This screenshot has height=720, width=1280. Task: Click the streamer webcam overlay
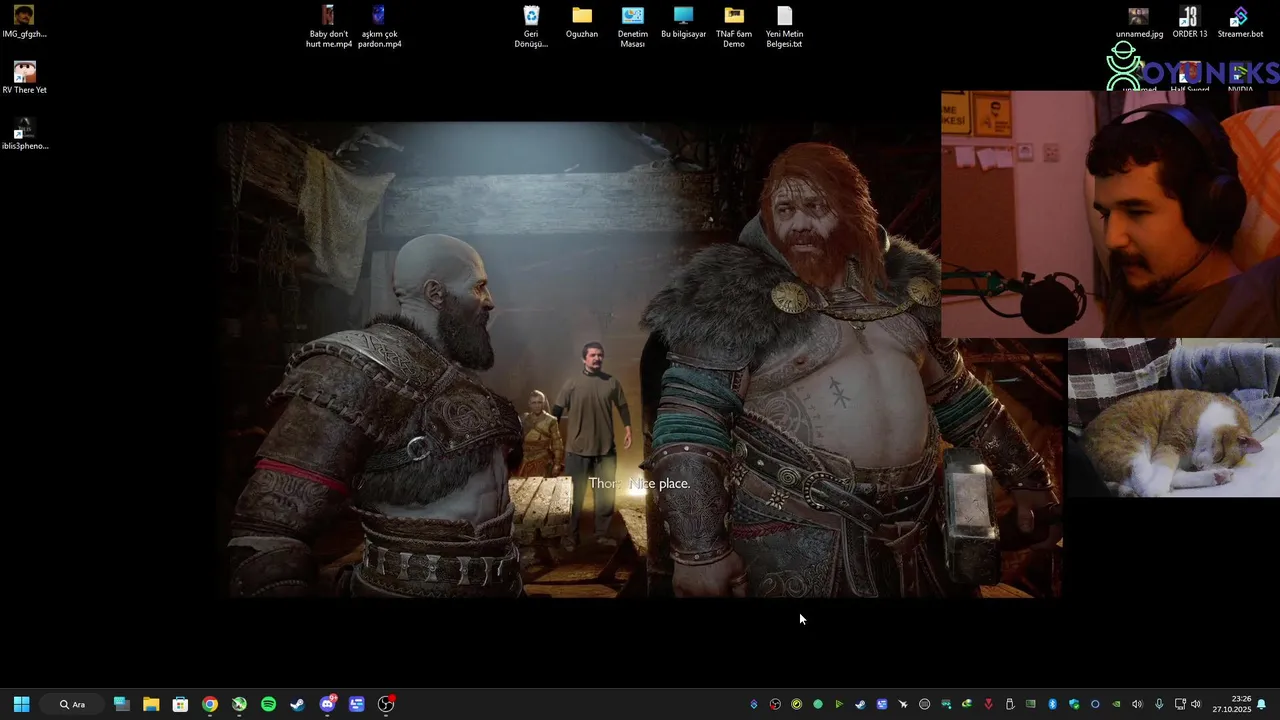[1110, 214]
